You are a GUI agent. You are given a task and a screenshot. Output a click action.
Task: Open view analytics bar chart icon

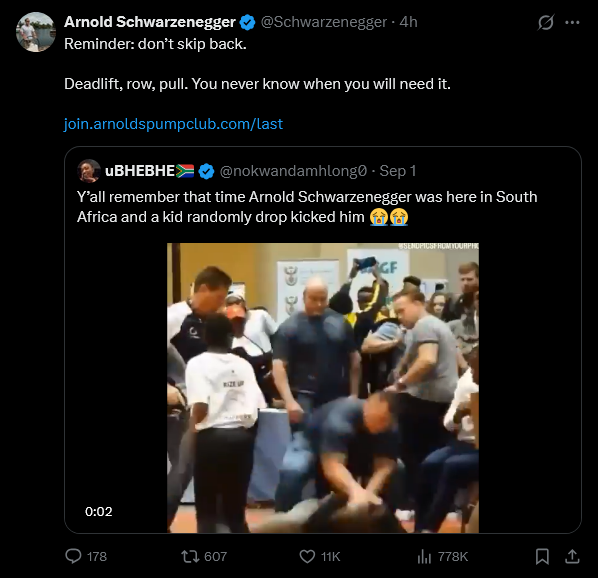[424, 557]
